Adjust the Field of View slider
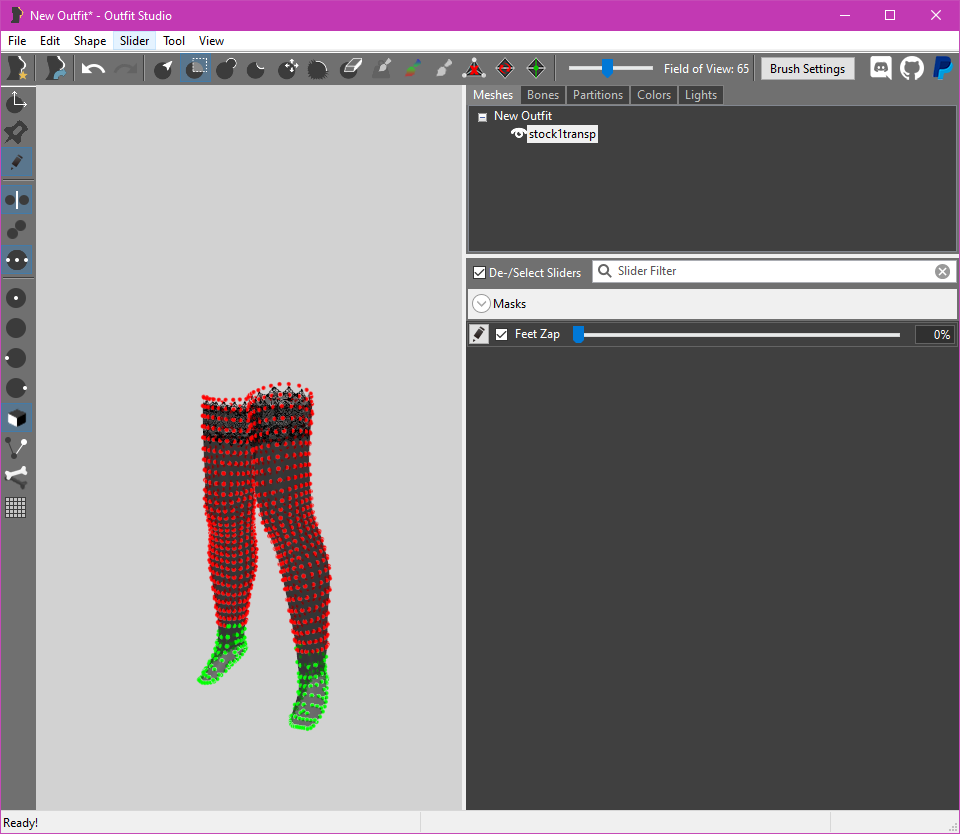 (x=607, y=68)
